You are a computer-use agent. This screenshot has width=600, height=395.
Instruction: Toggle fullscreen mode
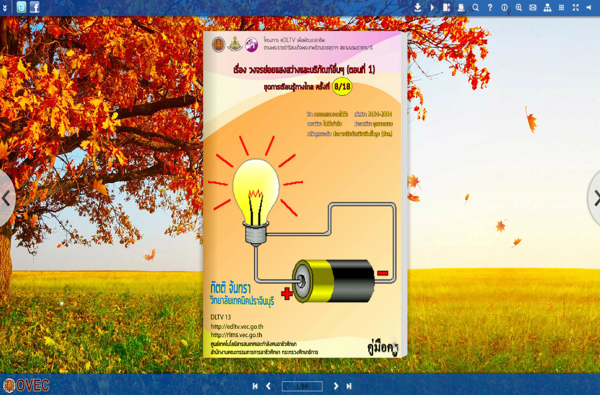[x=576, y=7]
